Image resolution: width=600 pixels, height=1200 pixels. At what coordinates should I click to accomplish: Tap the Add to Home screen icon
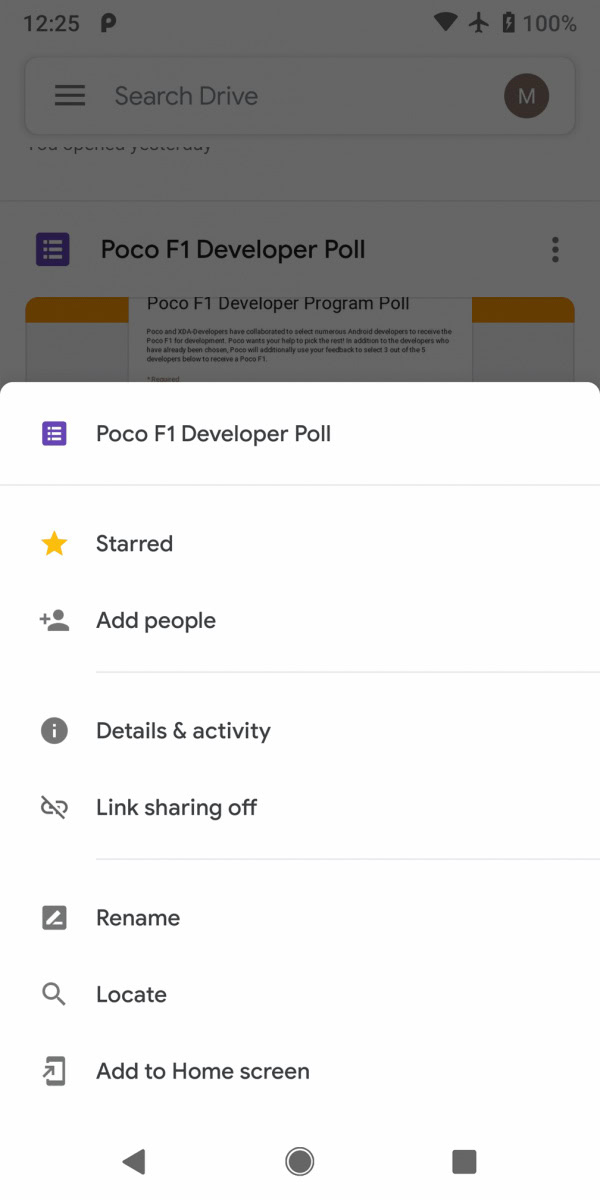pyautogui.click(x=54, y=1072)
